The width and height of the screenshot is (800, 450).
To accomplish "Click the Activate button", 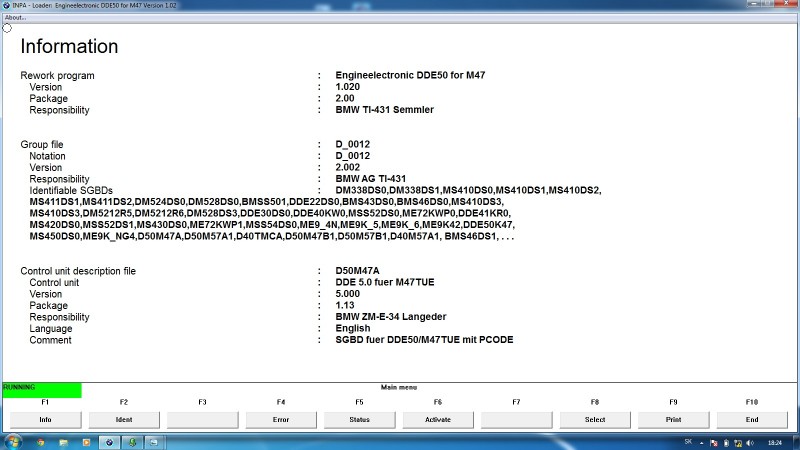I will 438,419.
